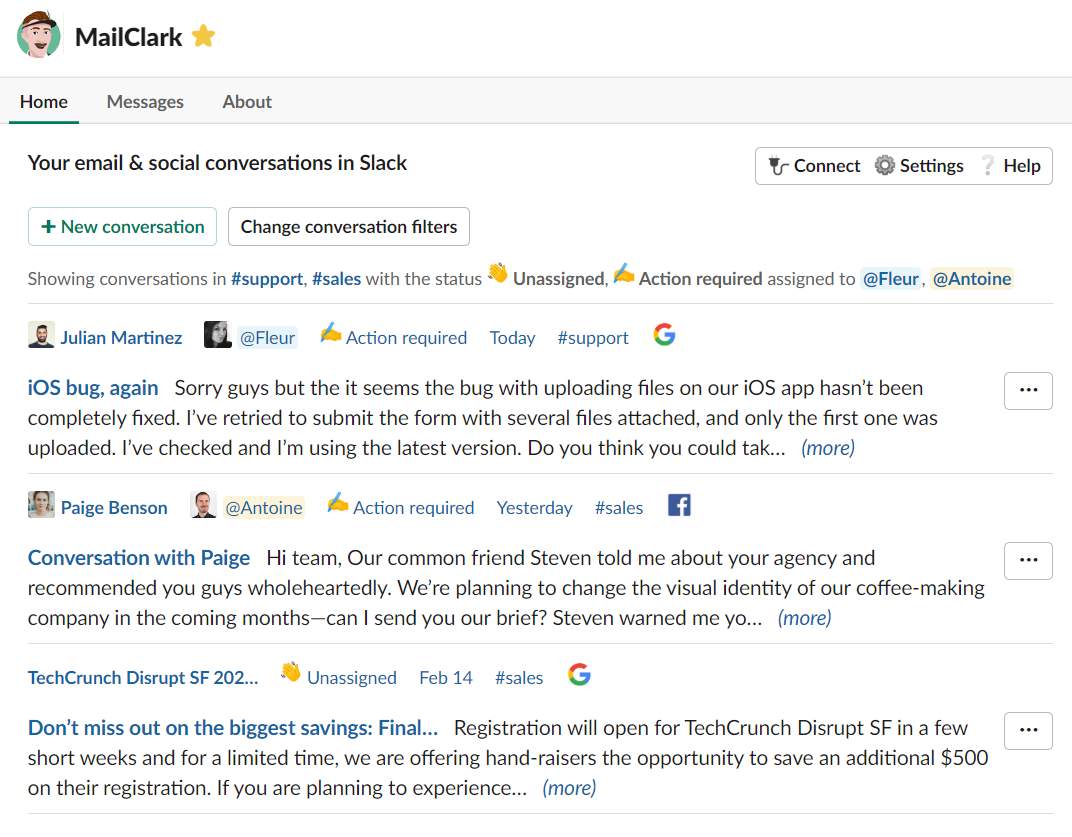Open Connect with the plug icon
The height and width of the screenshot is (837, 1072).
pos(814,166)
